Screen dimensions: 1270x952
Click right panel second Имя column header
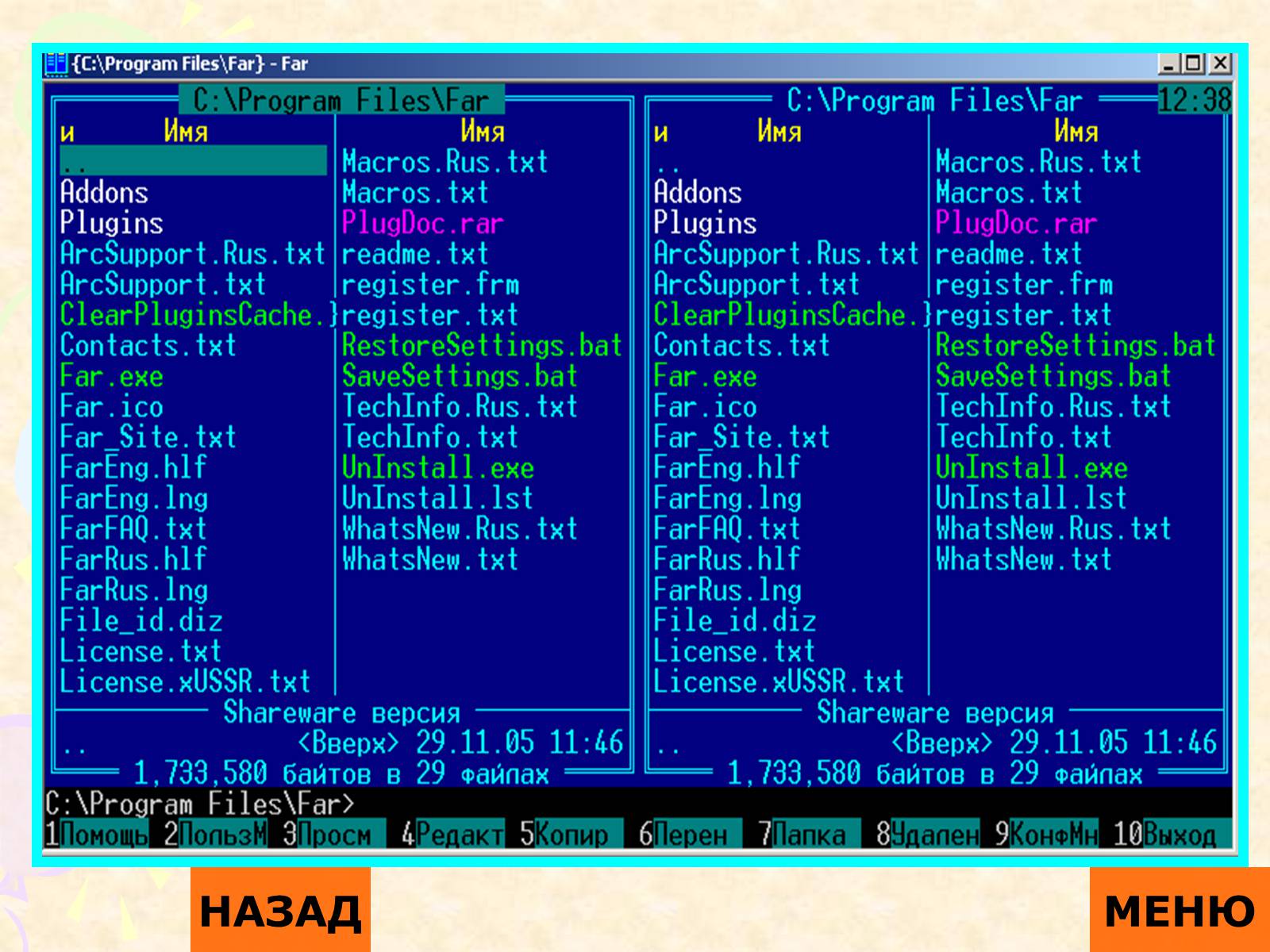pos(1076,131)
